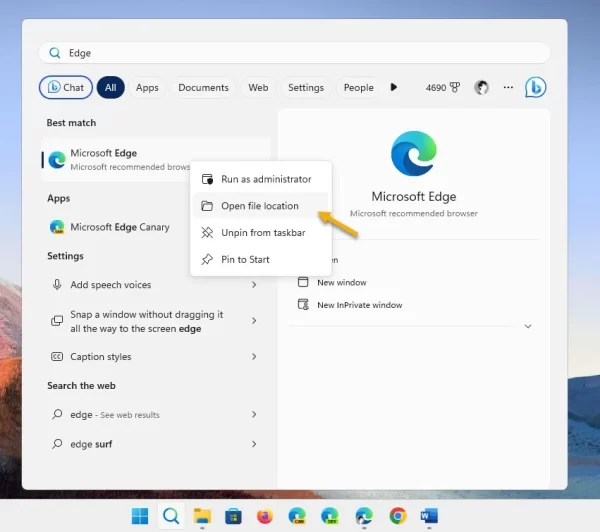600x532 pixels.
Task: Show more filter tabs with play arrow
Action: point(394,87)
